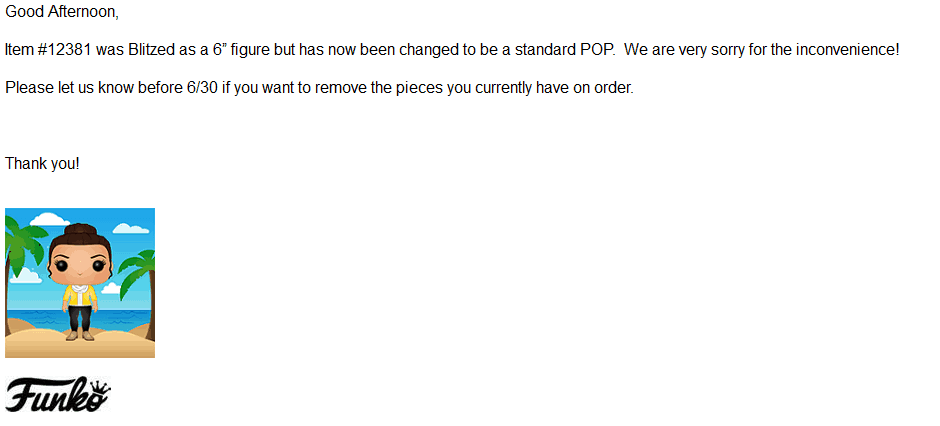This screenshot has height=426, width=940.
Task: Click the avatar's yellow jacket
Action: click(x=80, y=294)
